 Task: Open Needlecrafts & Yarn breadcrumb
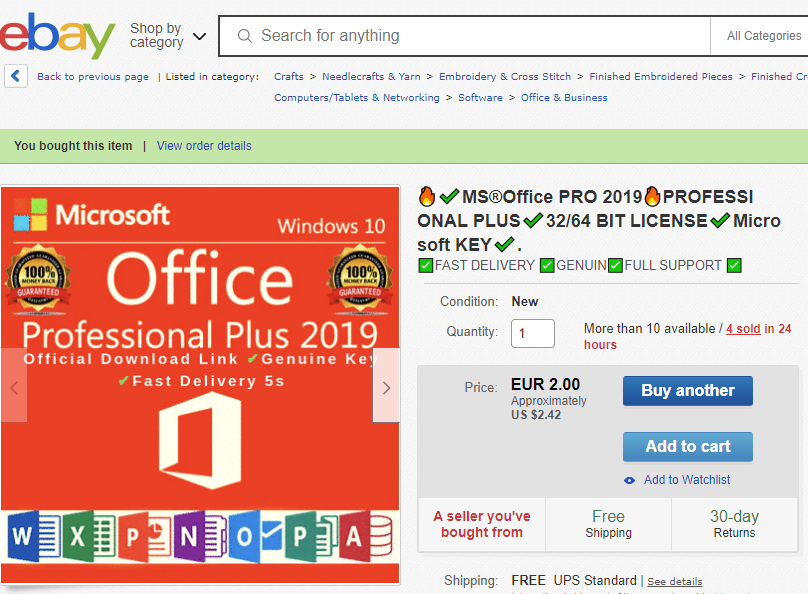point(371,77)
